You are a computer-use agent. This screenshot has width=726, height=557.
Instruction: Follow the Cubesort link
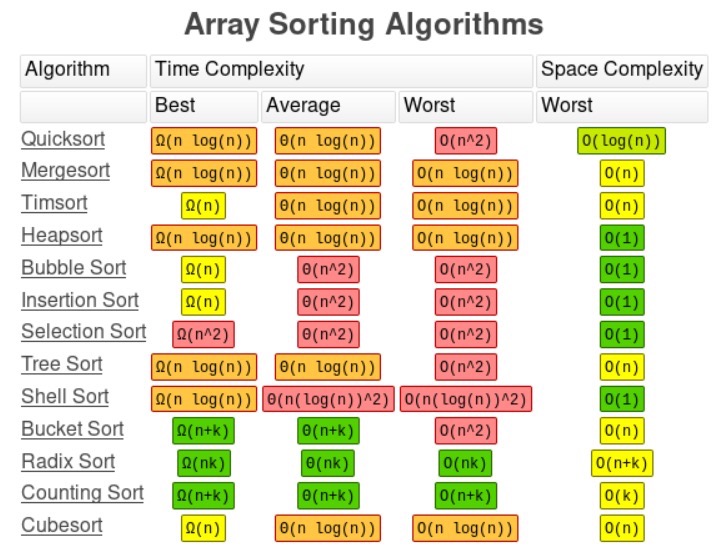pos(62,526)
